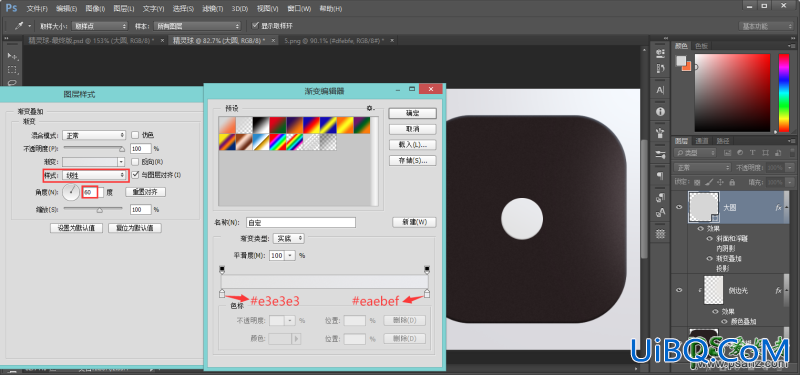Lock all padlock icon in Layers panel
800x375 pixels.
click(x=732, y=182)
